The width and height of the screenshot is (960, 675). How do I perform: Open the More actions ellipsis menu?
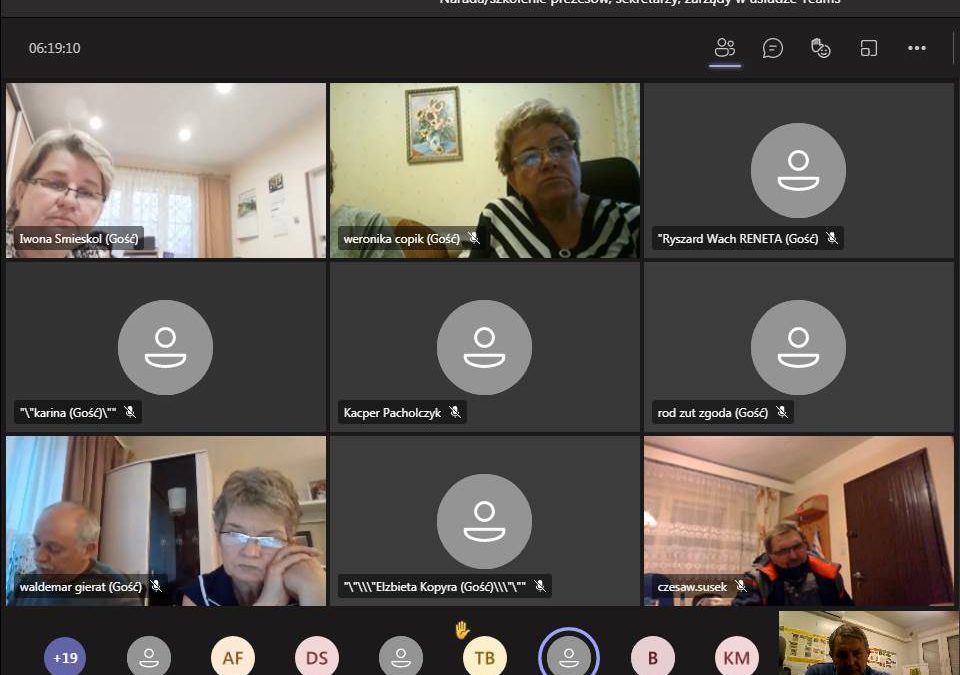[917, 48]
